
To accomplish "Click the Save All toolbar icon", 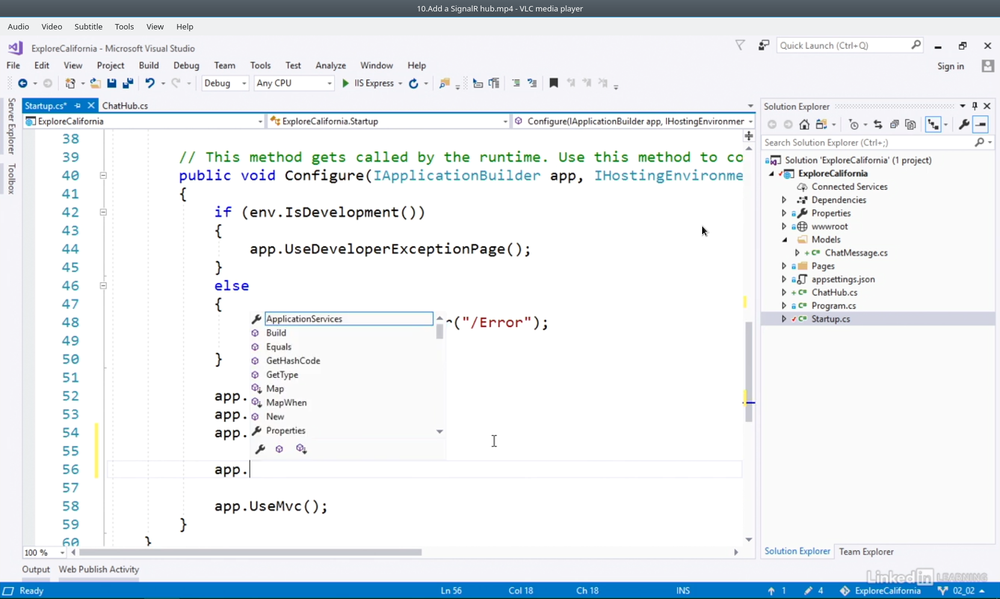I will coord(128,84).
